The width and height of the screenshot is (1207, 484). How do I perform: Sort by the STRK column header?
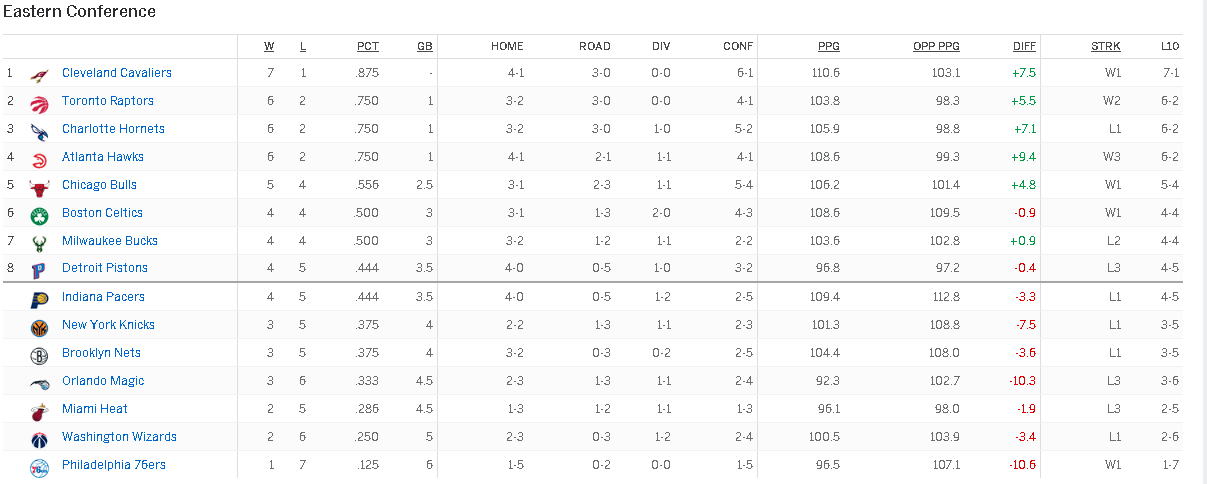click(1106, 46)
